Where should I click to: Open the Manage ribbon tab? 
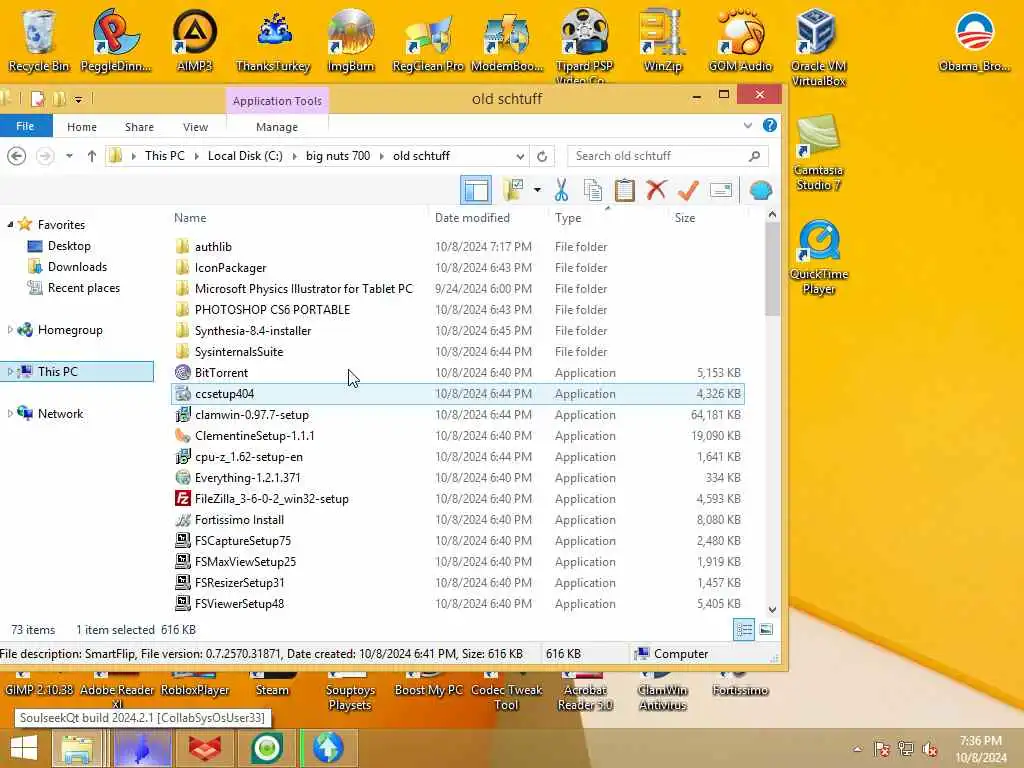tap(277, 127)
